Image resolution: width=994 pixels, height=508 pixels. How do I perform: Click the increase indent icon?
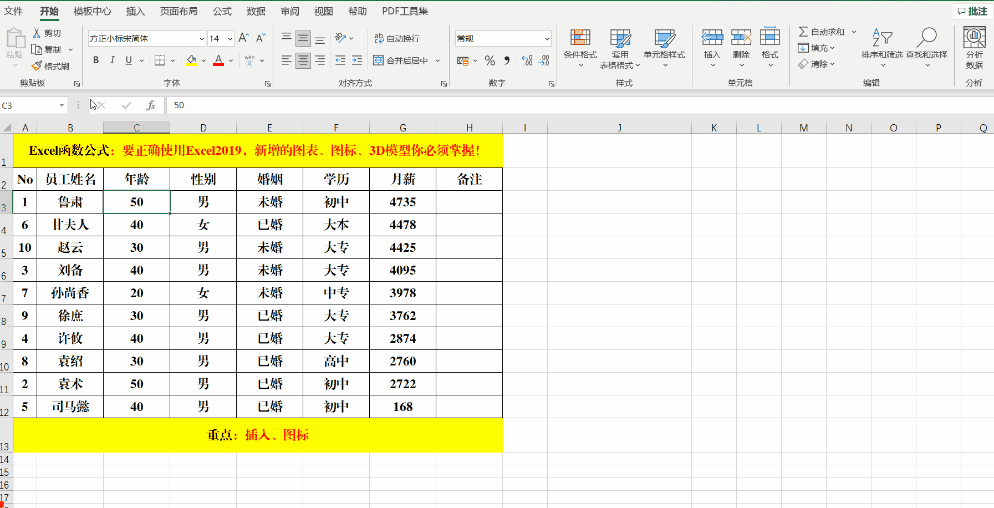(357, 60)
